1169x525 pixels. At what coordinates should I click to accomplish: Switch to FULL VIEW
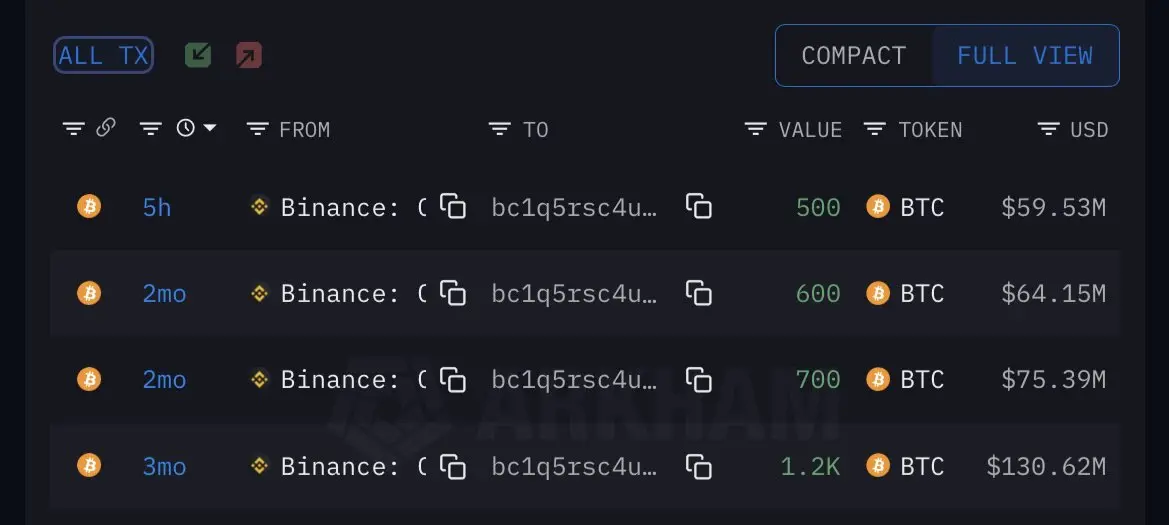[x=1025, y=56]
